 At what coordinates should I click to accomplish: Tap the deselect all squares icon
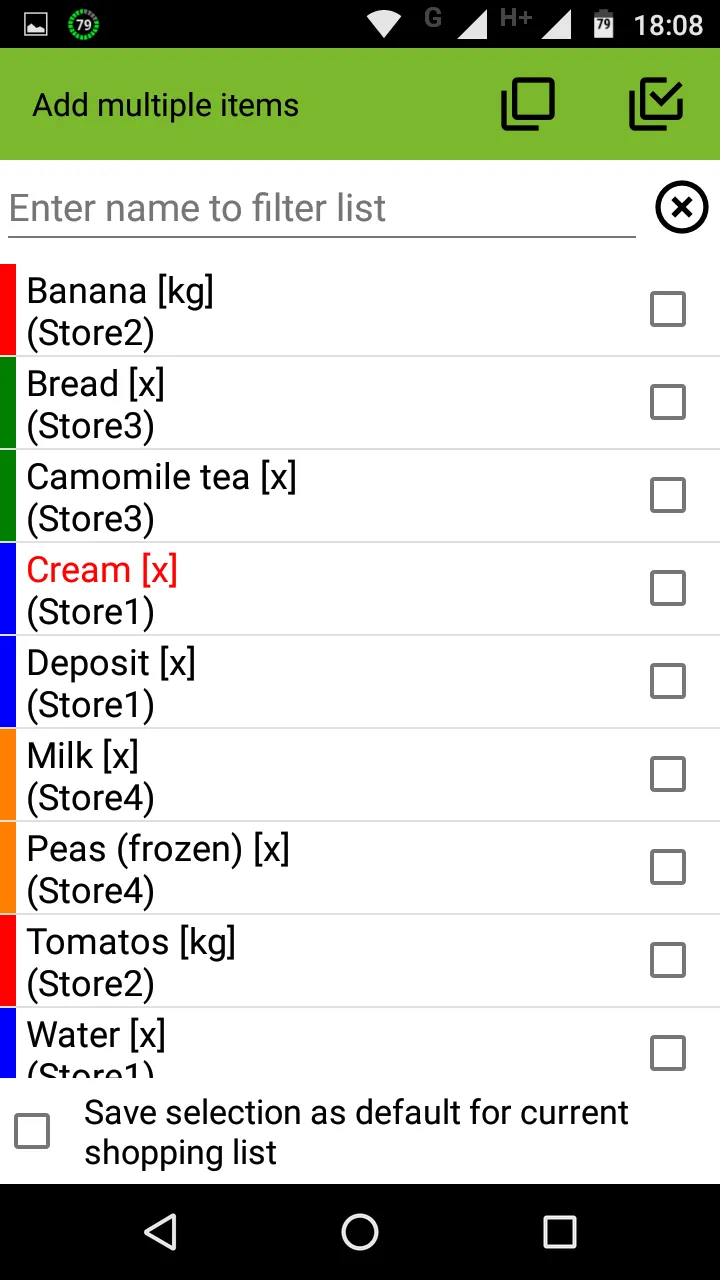point(528,105)
